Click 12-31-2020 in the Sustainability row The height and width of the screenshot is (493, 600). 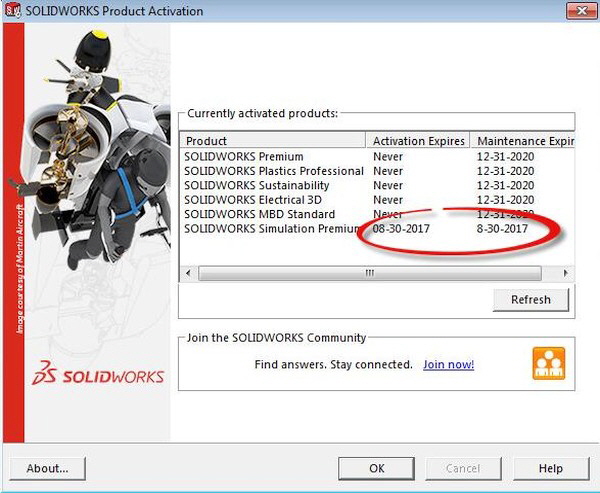click(x=505, y=185)
